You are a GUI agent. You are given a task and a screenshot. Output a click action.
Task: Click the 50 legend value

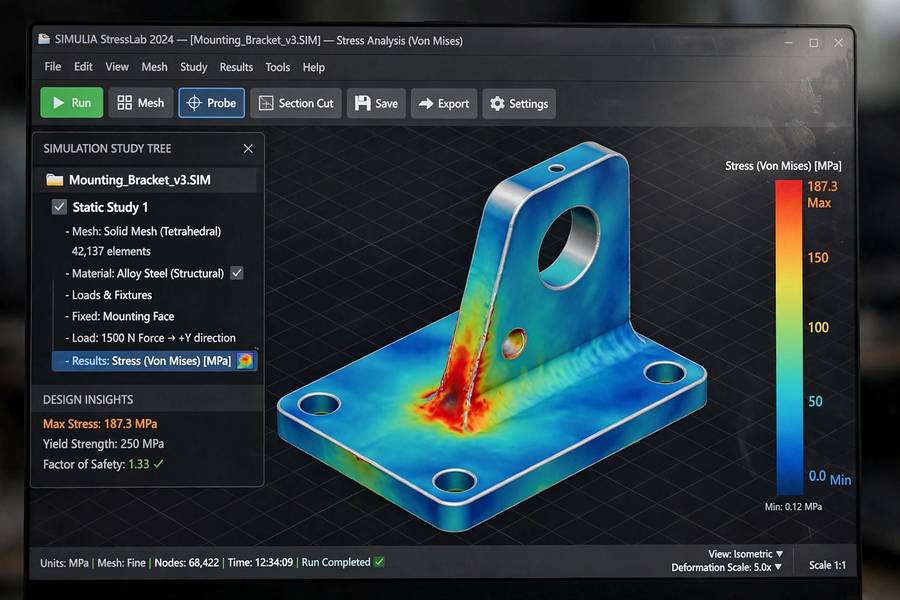coord(815,401)
